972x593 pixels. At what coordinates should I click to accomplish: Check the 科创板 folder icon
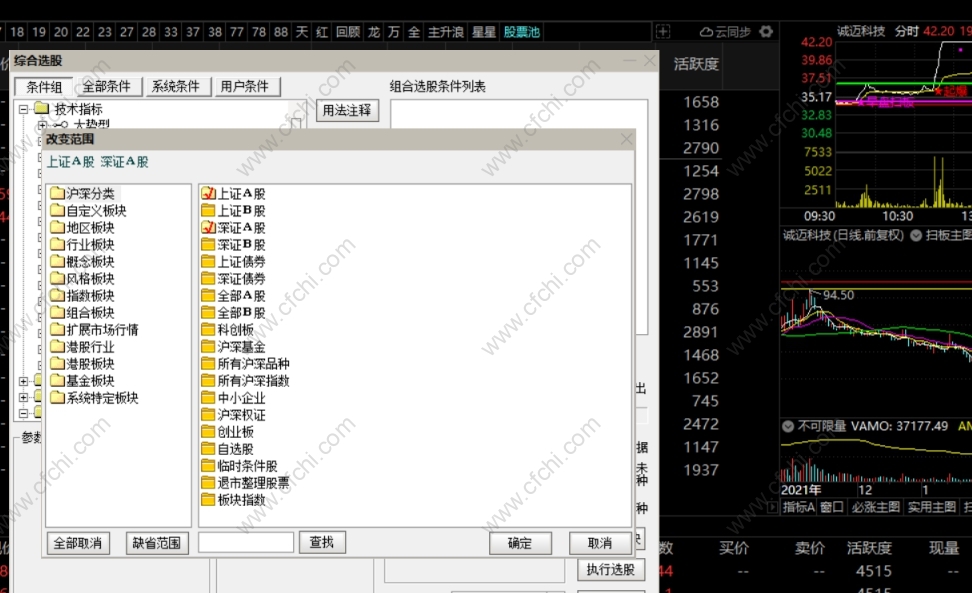pyautogui.click(x=208, y=330)
